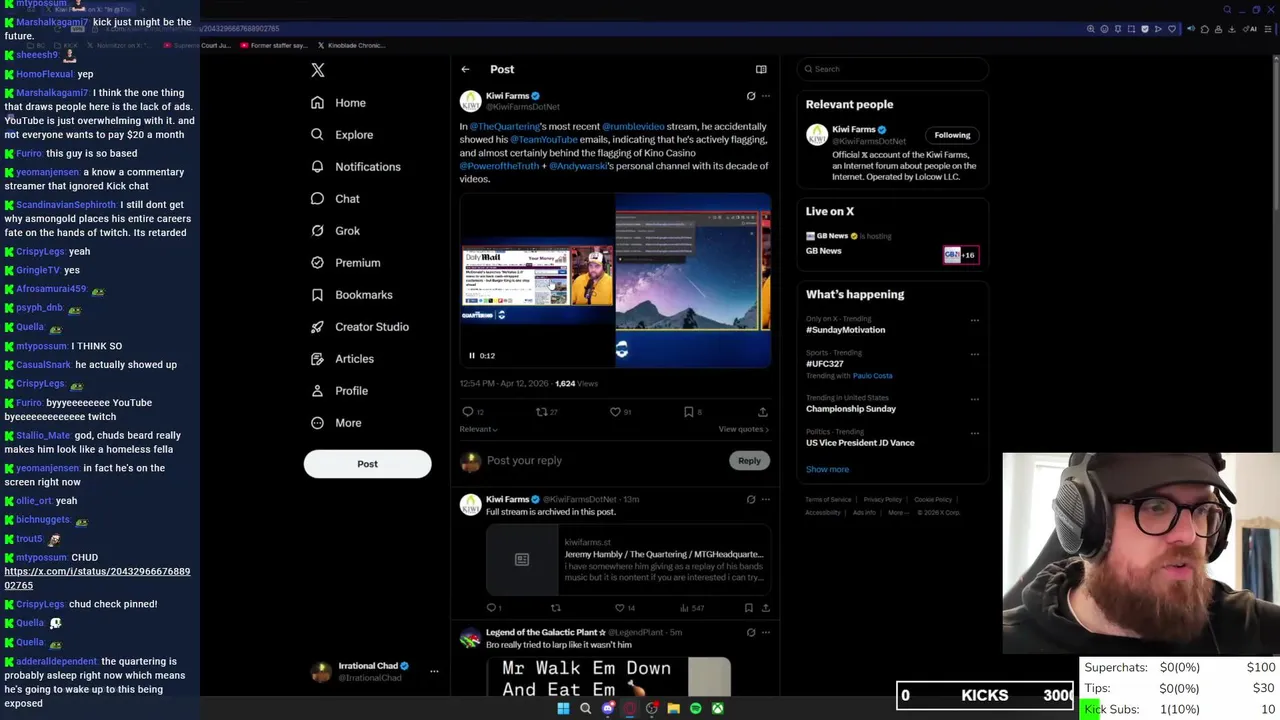Open Notifications in sidebar
Viewport: 1280px width, 720px height.
(x=355, y=167)
